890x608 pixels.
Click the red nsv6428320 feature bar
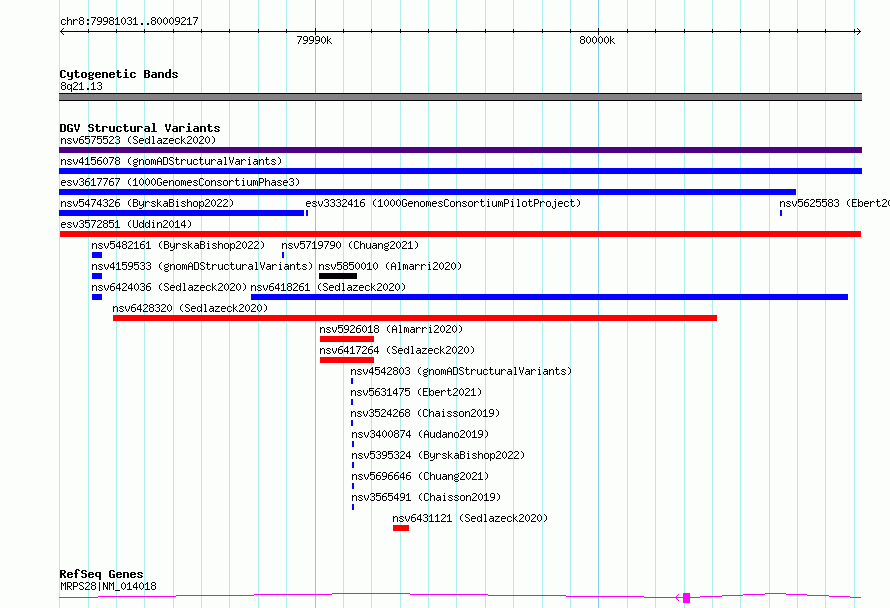415,318
